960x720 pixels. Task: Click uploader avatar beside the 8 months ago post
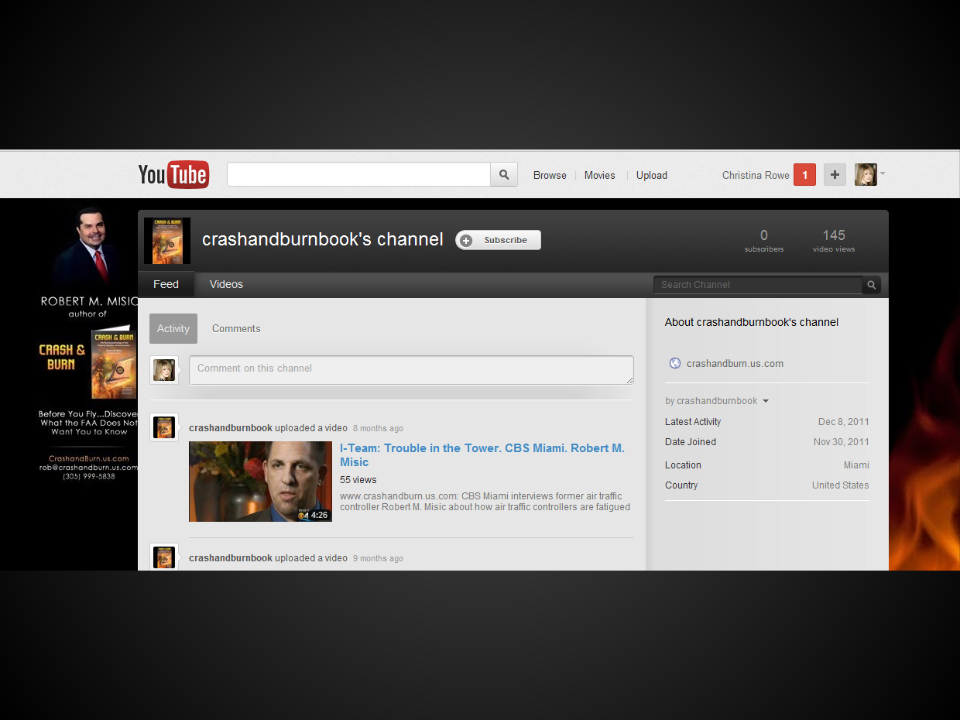(x=164, y=427)
